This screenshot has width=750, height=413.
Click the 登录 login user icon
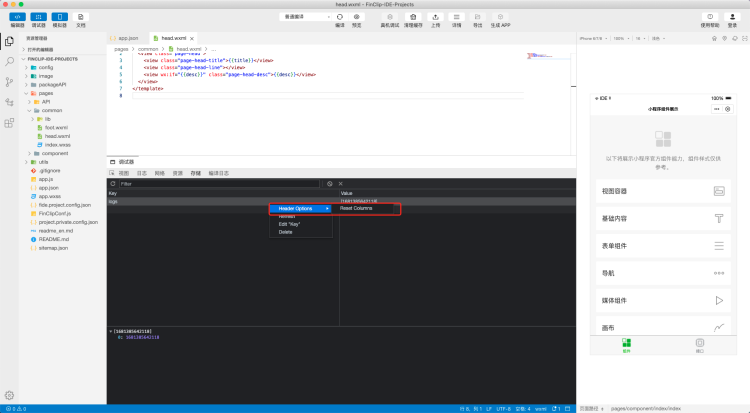coord(732,17)
